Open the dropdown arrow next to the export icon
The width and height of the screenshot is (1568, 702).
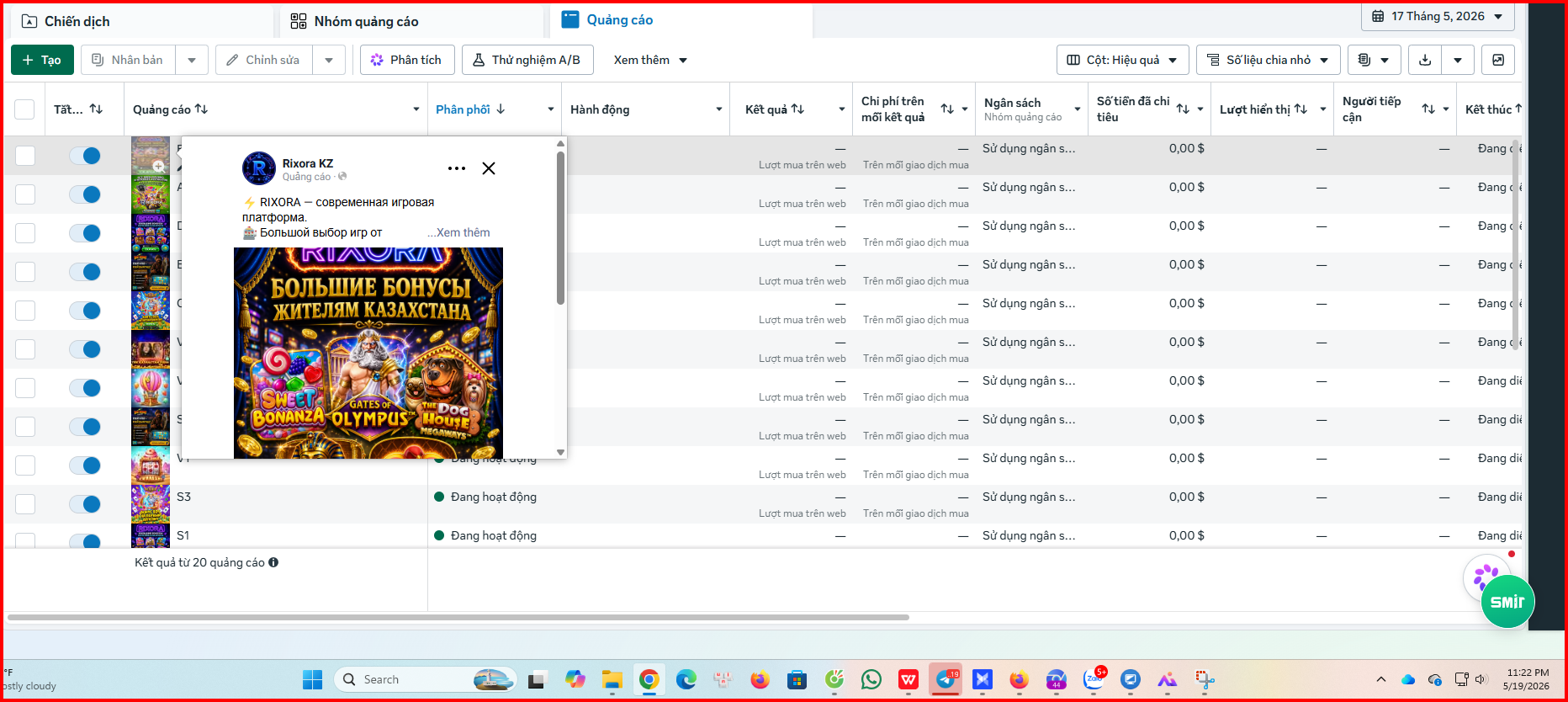(1458, 60)
